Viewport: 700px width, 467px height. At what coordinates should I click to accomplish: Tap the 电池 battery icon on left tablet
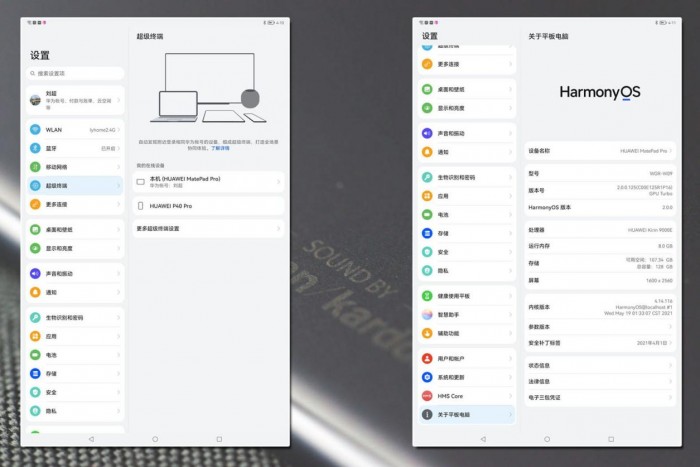pos(35,355)
